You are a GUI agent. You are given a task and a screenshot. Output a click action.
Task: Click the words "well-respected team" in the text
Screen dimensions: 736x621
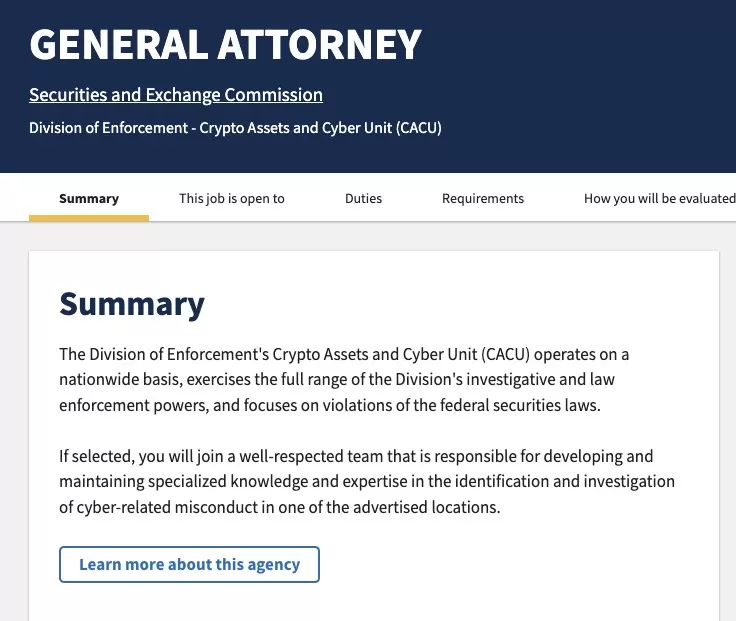(x=309, y=456)
